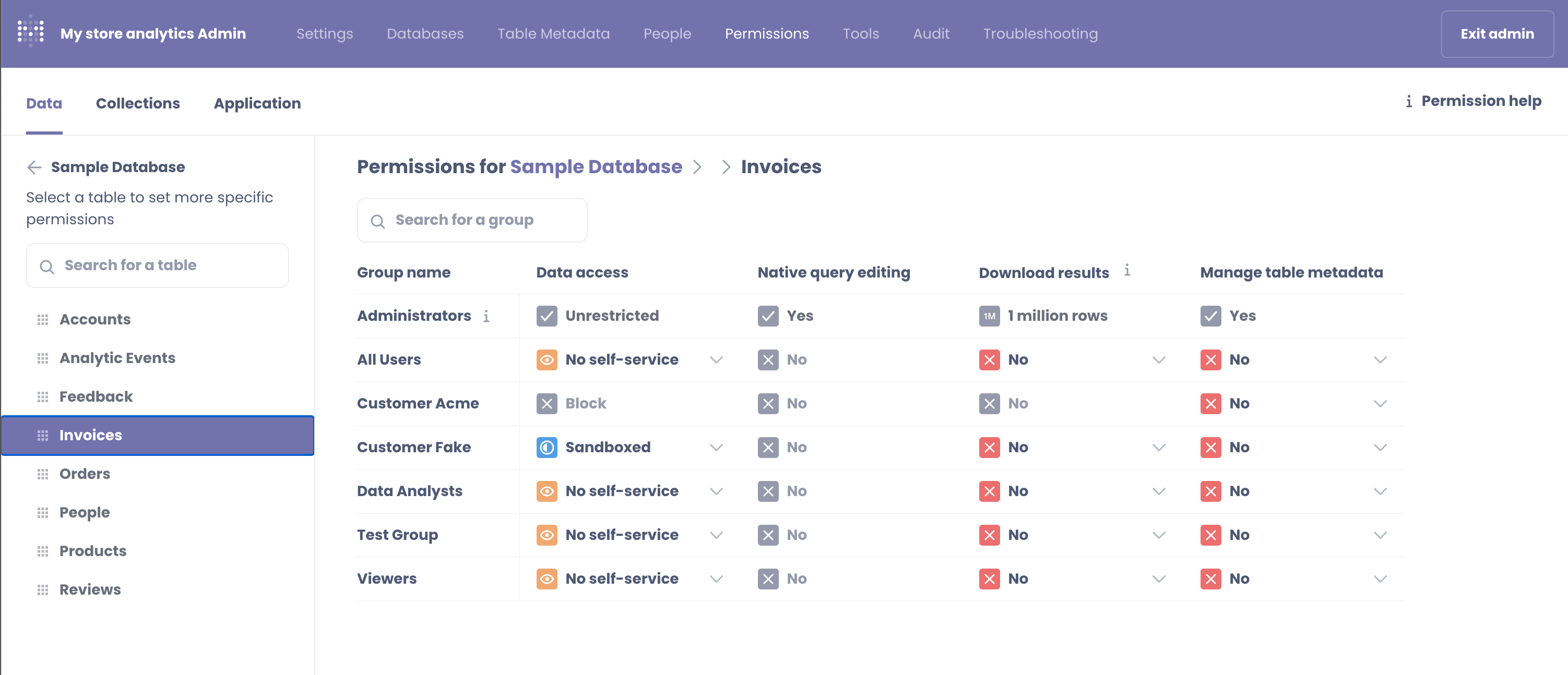Click the info icon beside Administrators

click(x=487, y=316)
